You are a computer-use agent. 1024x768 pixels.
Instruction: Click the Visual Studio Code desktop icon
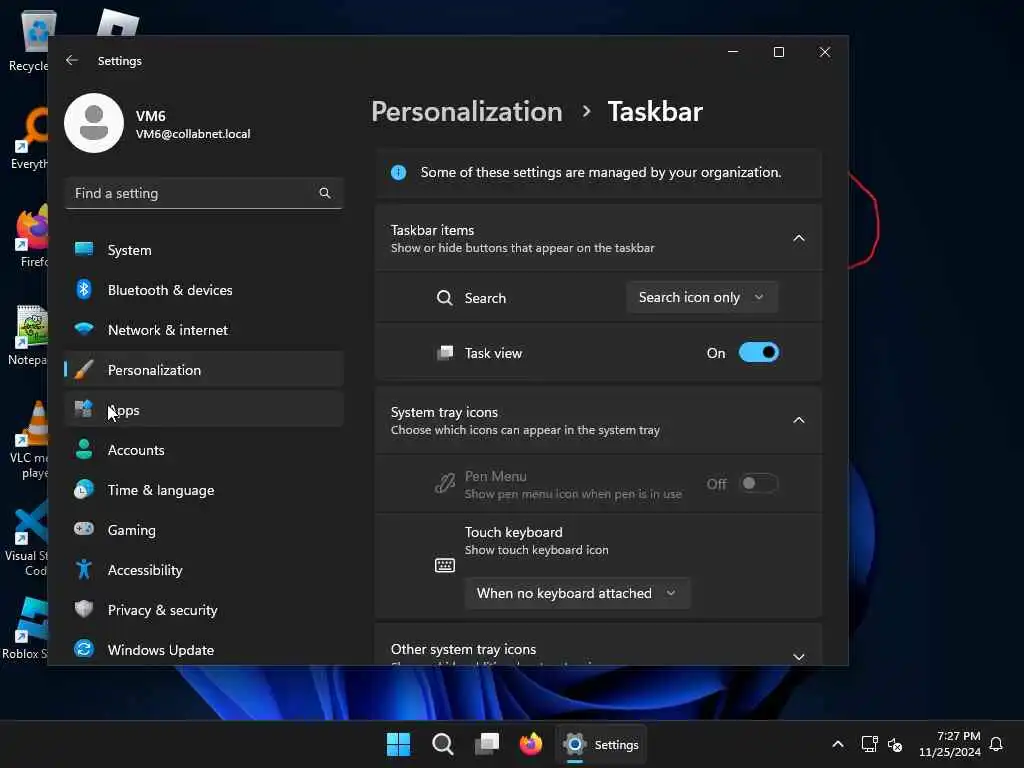pos(27,538)
